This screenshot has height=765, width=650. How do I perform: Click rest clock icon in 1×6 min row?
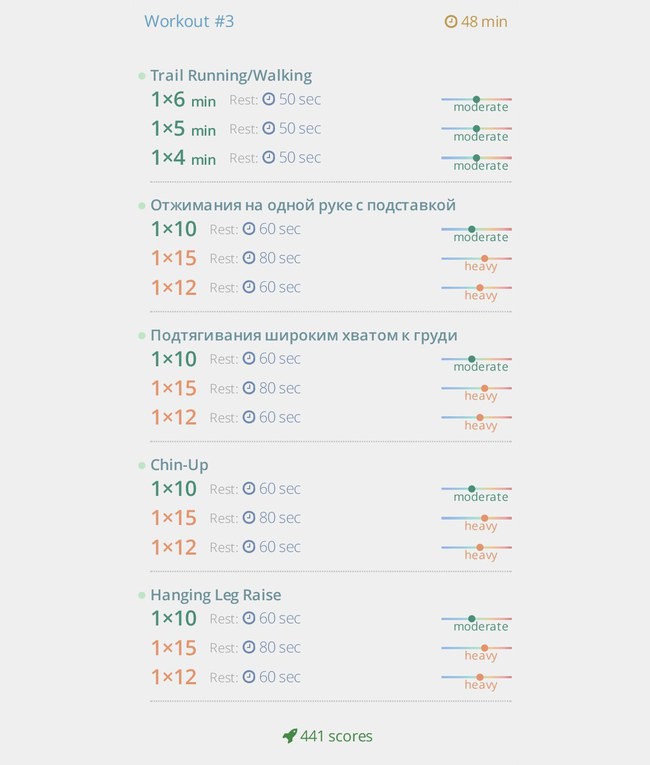coord(268,99)
